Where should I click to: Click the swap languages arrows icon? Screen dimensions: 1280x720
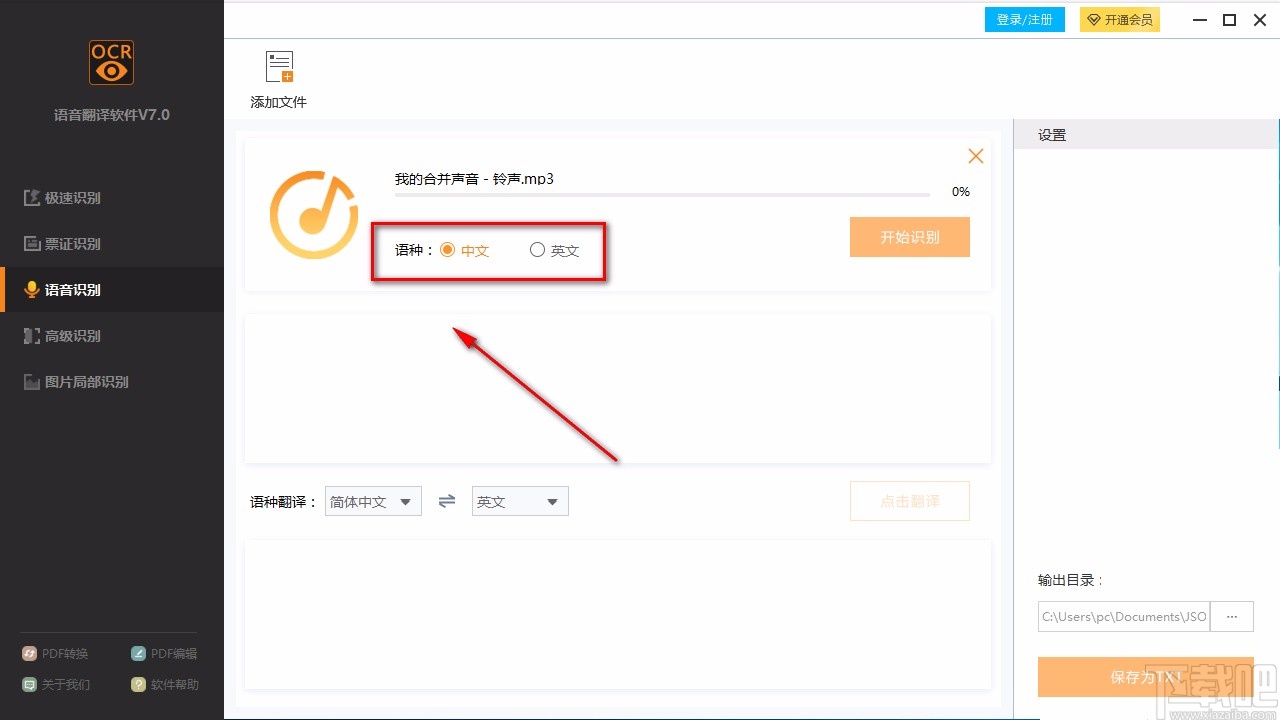pyautogui.click(x=446, y=500)
